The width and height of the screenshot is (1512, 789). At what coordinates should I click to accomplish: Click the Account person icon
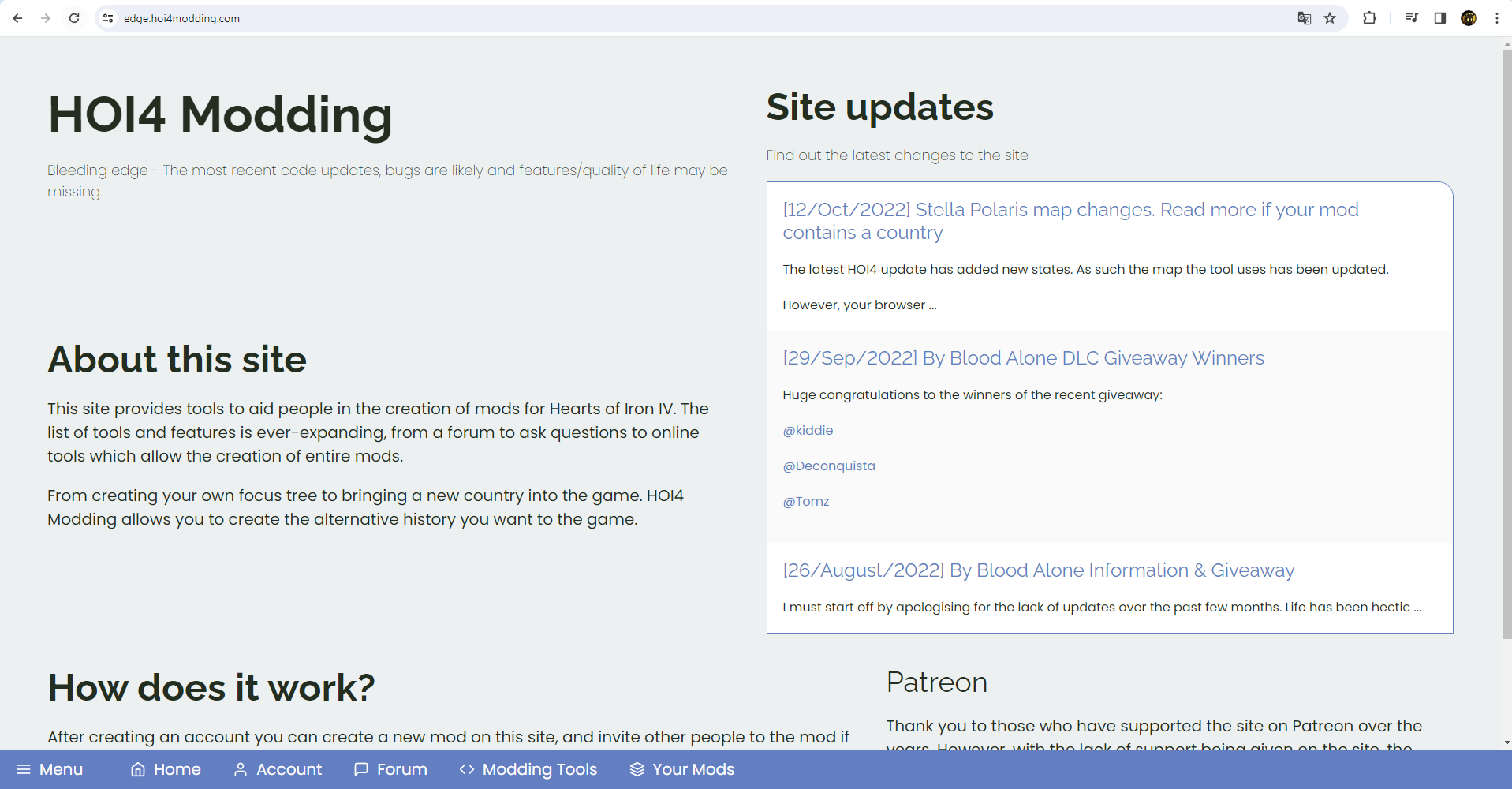pos(241,769)
